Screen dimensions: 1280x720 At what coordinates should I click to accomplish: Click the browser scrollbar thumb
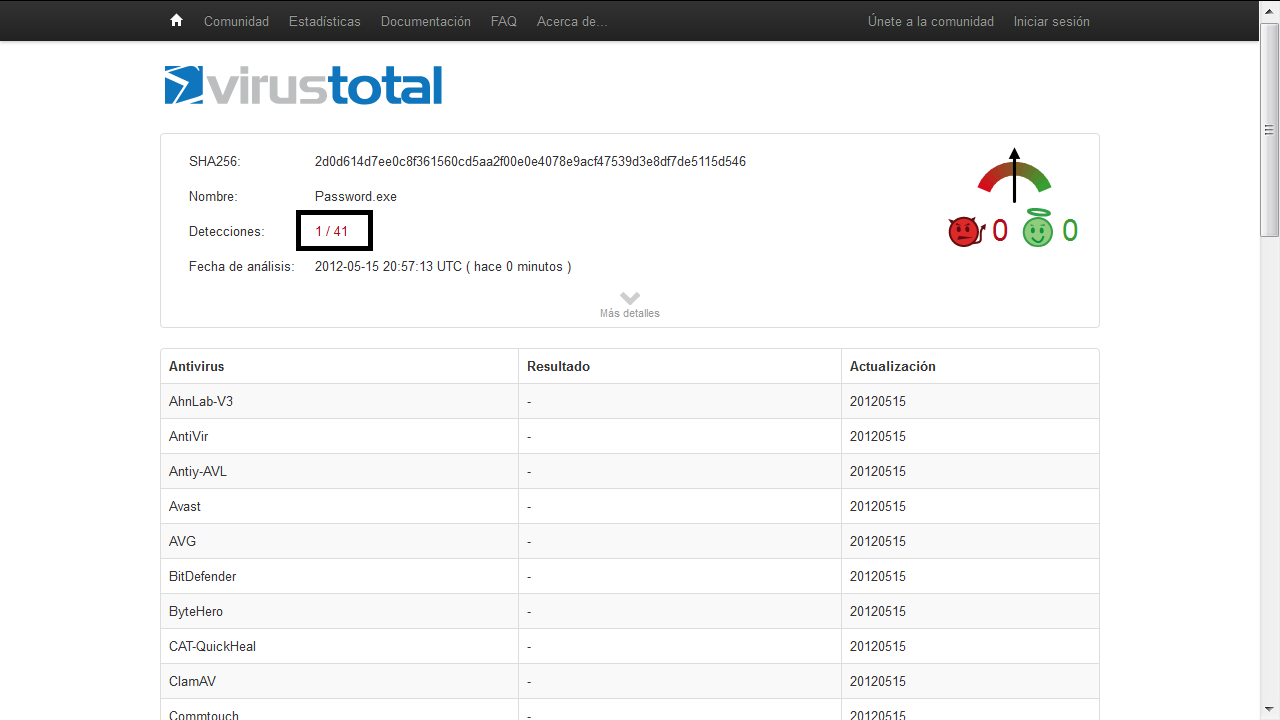point(1270,130)
